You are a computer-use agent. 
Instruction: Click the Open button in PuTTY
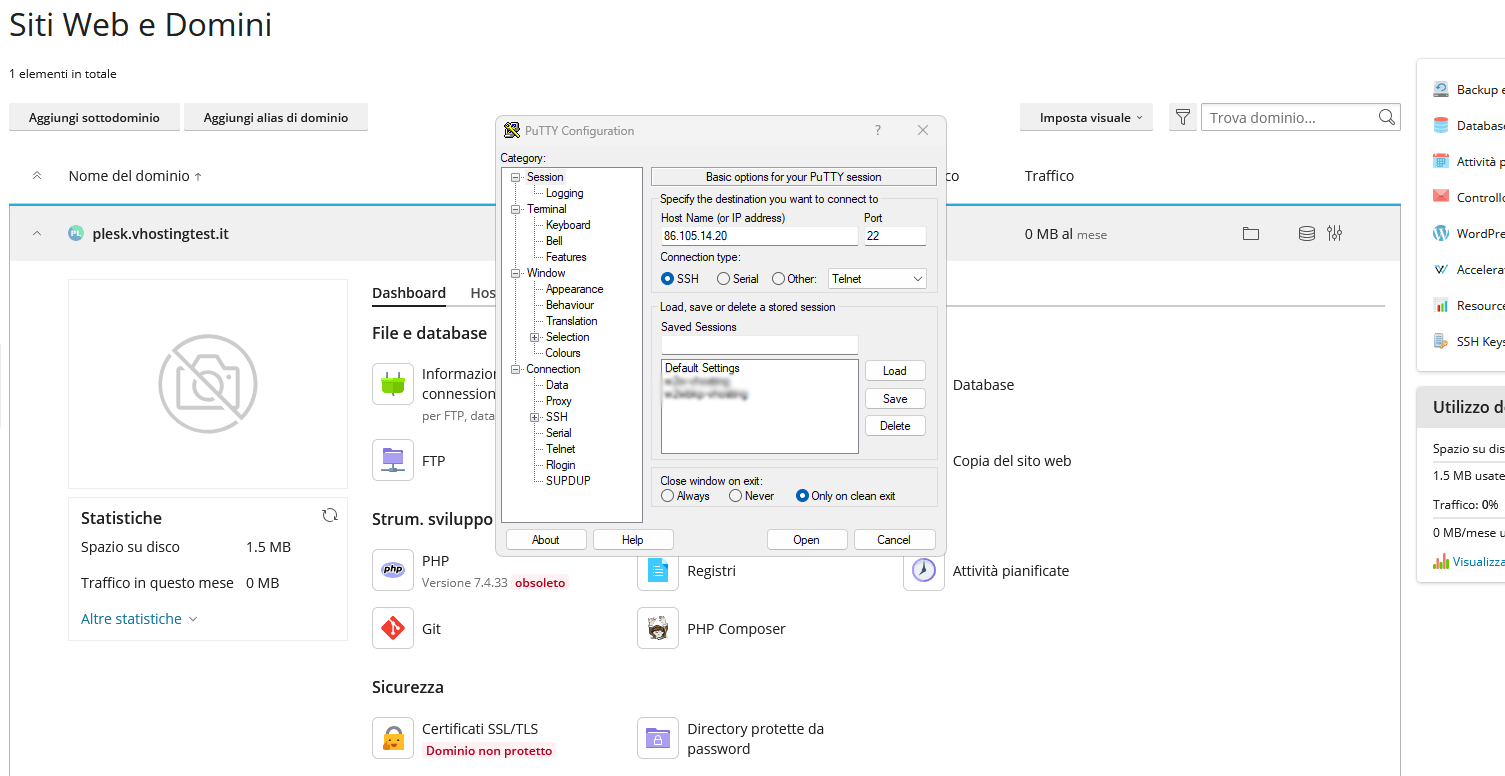(x=807, y=540)
